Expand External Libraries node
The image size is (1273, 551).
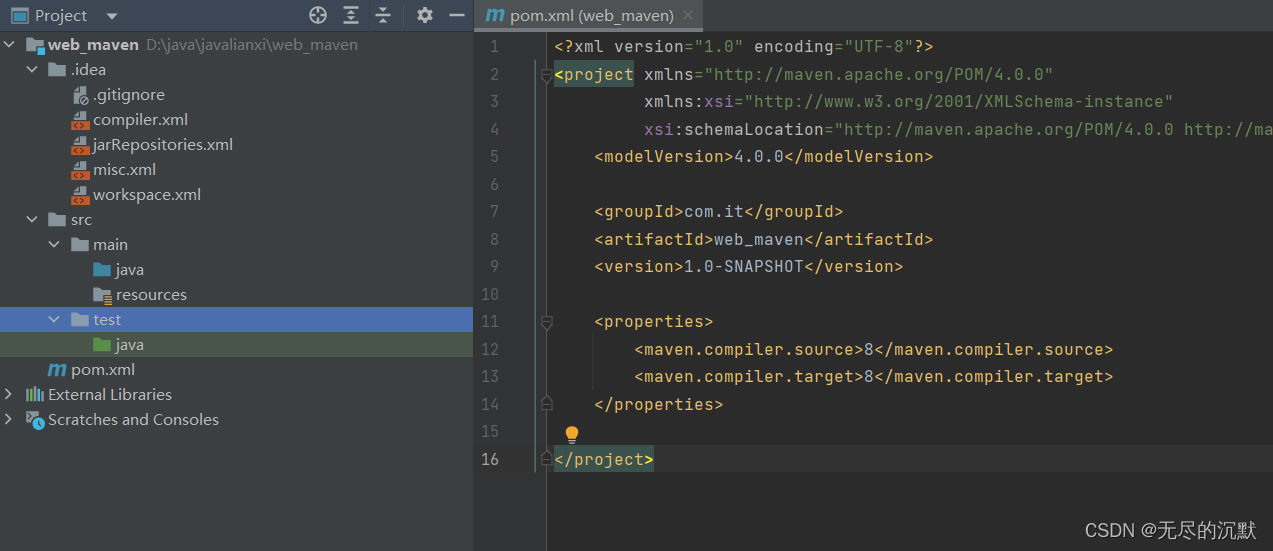pos(10,395)
